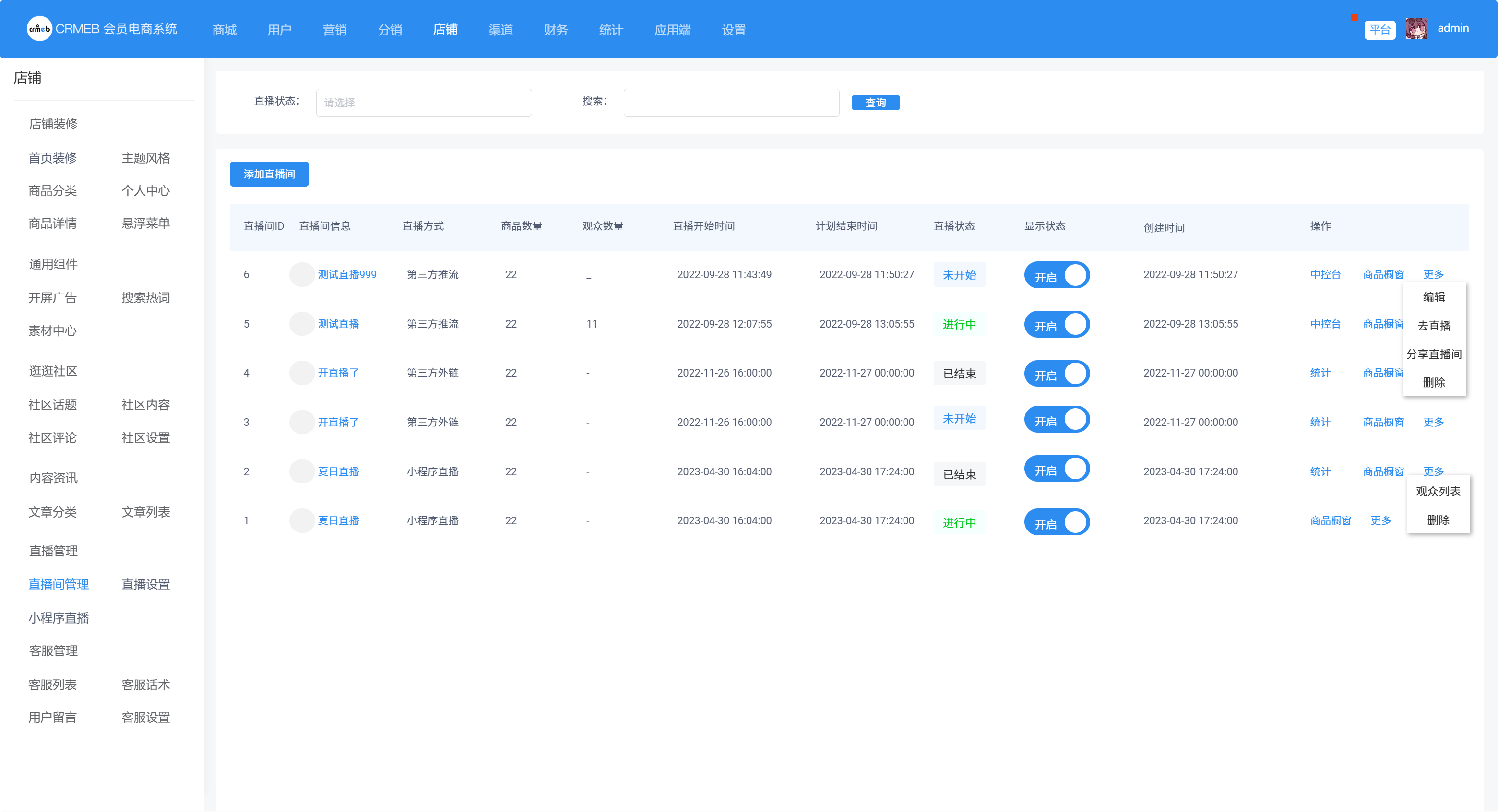Click the avatar thumbnail in room 1 row

(302, 521)
